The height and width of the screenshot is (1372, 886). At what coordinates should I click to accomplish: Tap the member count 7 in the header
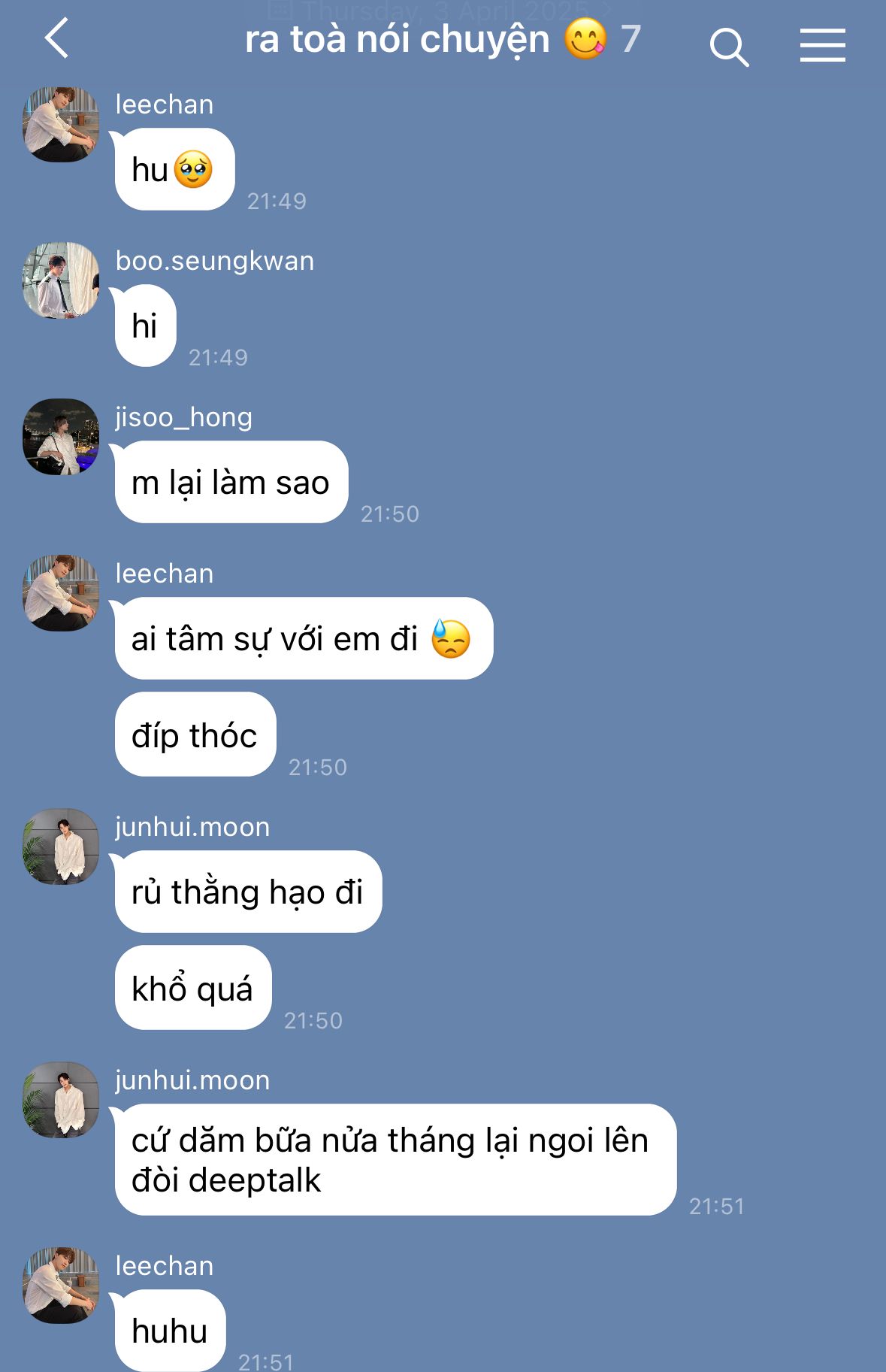(x=630, y=39)
